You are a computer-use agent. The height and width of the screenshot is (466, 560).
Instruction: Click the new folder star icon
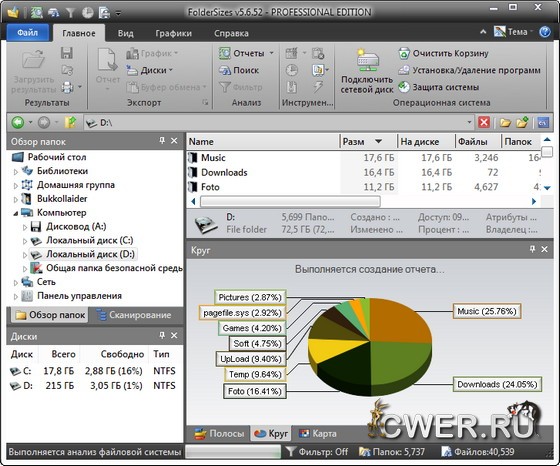[522, 122]
